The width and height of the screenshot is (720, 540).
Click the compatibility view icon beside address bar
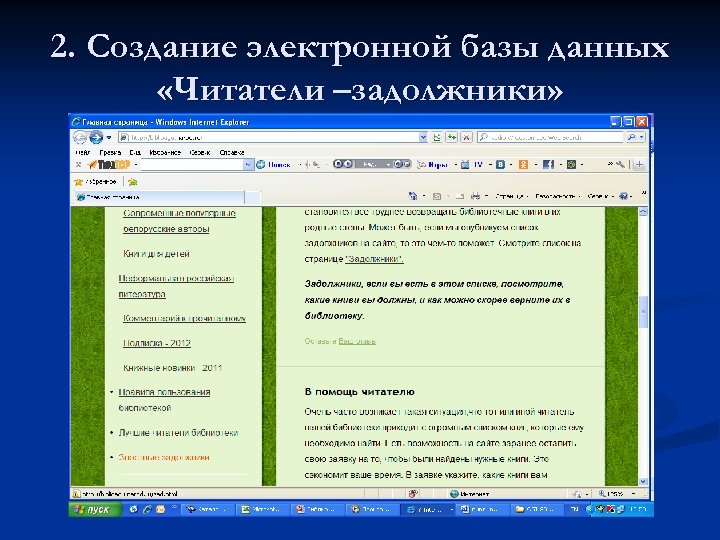pos(437,137)
